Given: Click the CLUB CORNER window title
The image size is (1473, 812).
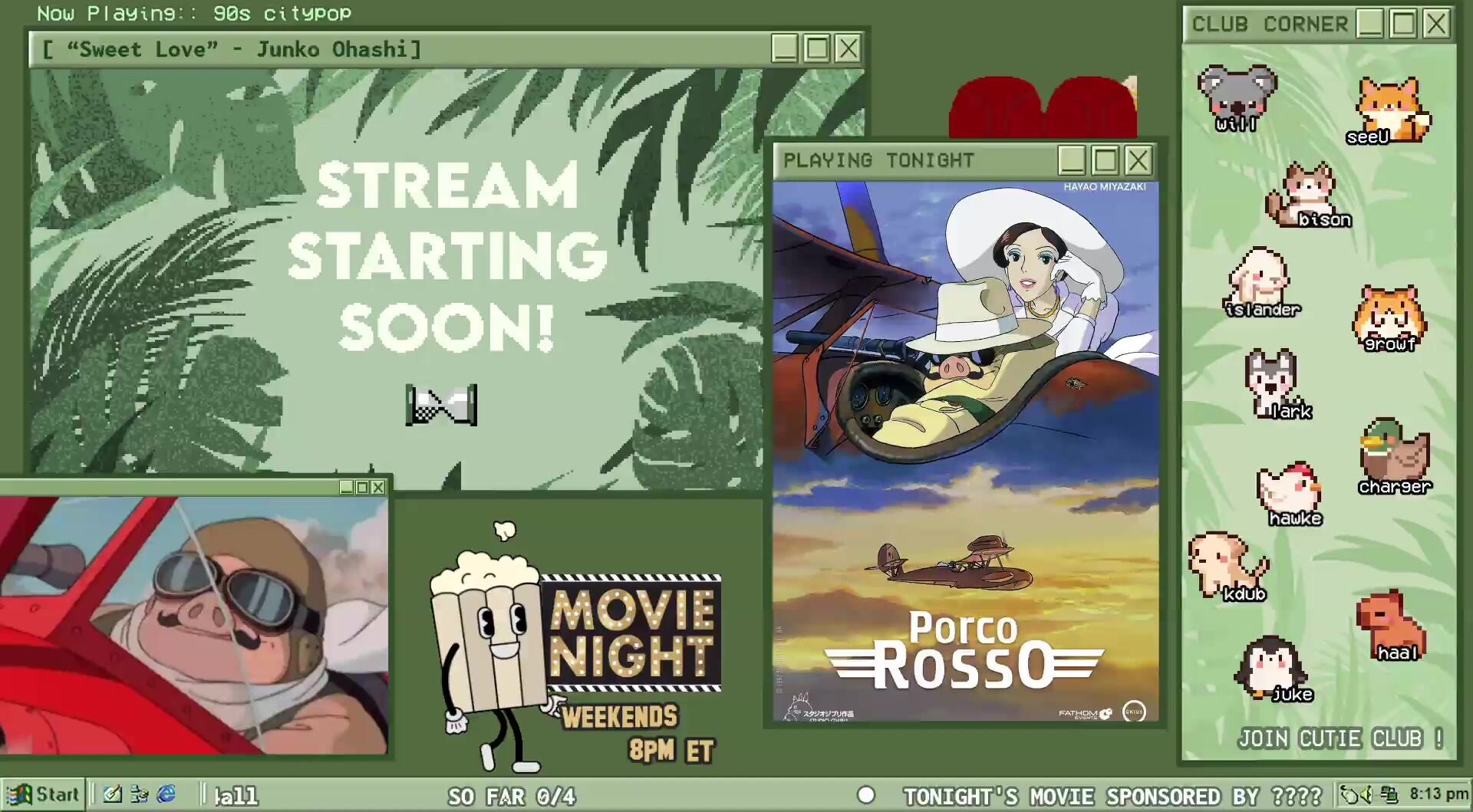Looking at the screenshot, I should 1270,24.
